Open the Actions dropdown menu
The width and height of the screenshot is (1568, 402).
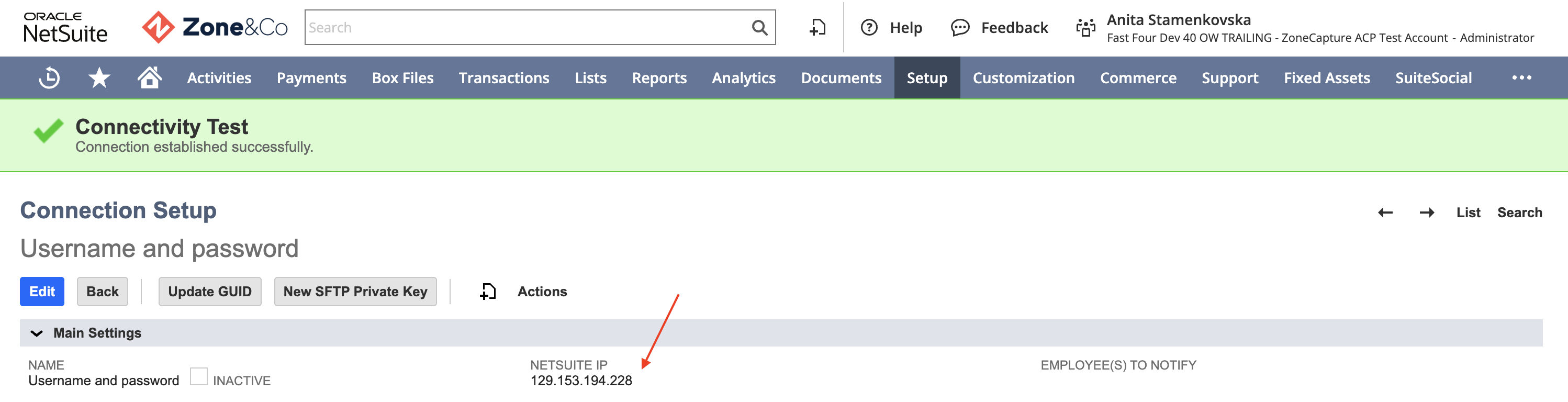(x=542, y=292)
